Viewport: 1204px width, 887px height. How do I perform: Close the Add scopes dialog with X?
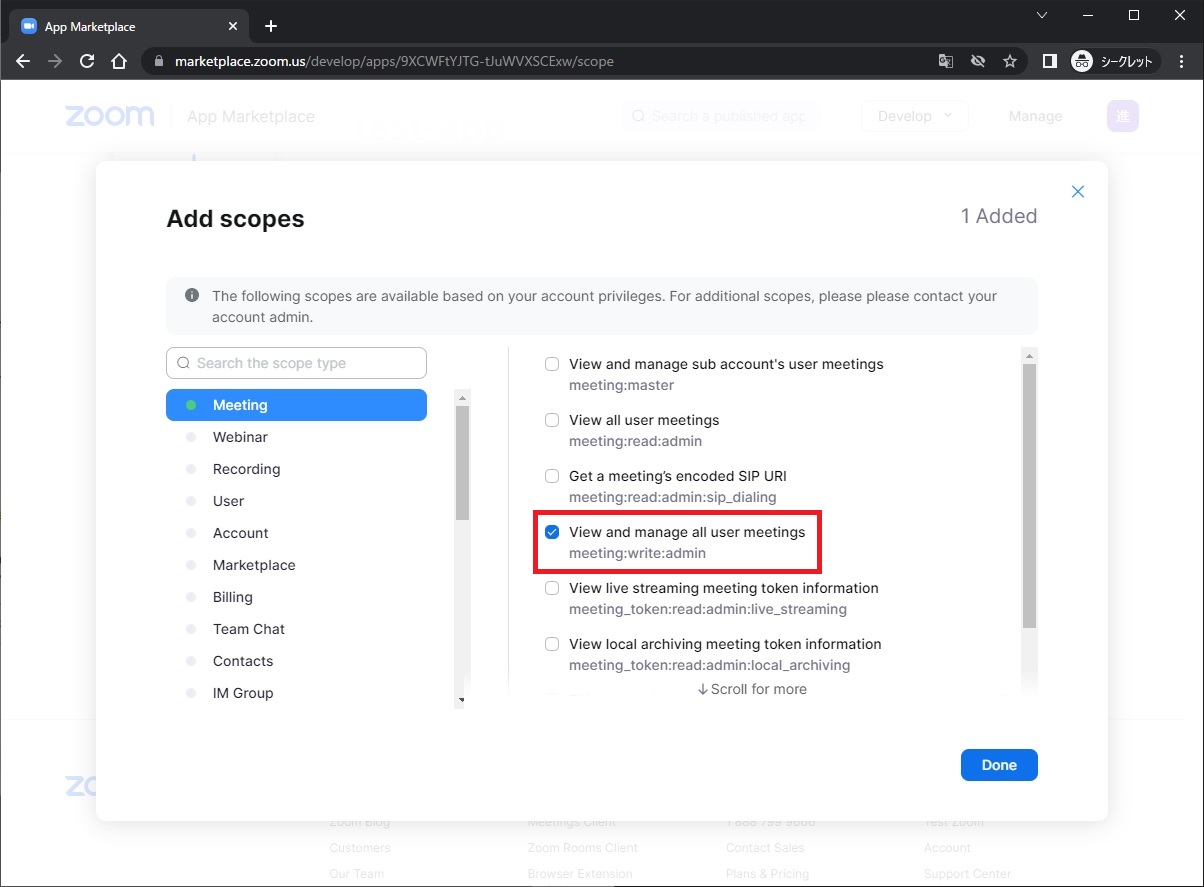pos(1077,192)
